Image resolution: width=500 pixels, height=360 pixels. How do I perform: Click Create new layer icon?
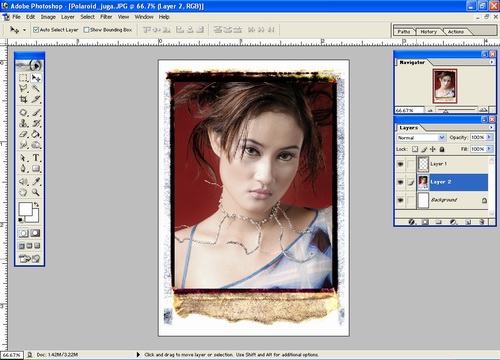(x=468, y=222)
